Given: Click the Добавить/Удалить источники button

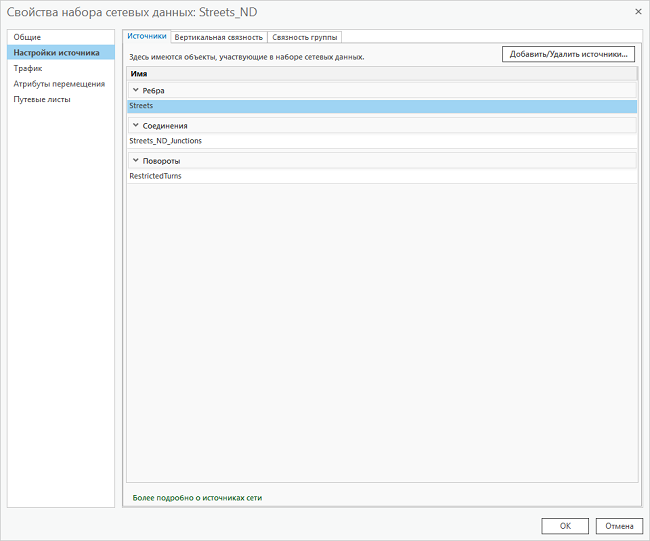Looking at the screenshot, I should click(x=569, y=55).
